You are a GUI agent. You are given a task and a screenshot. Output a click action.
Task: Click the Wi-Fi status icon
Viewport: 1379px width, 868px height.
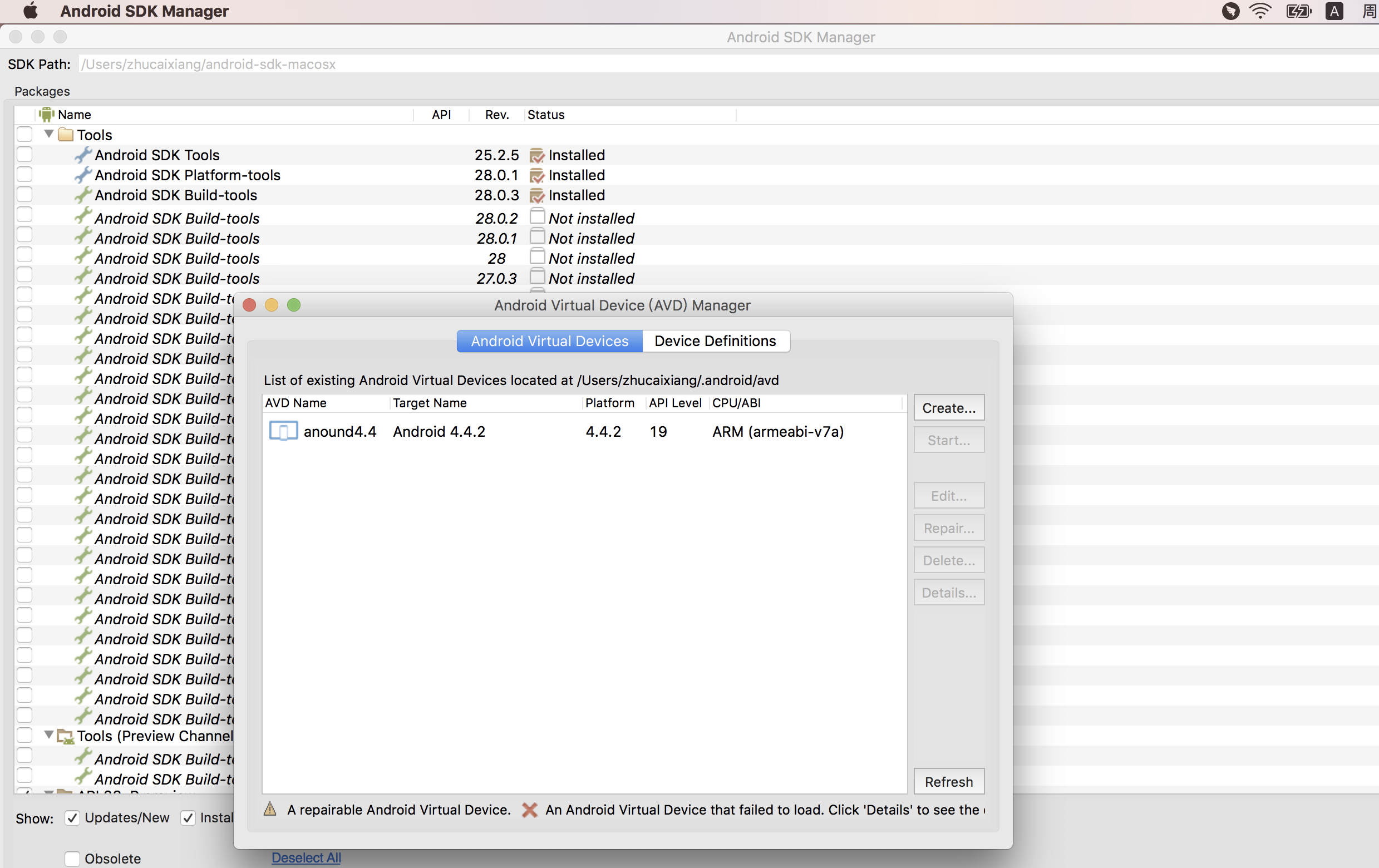[x=1260, y=11]
